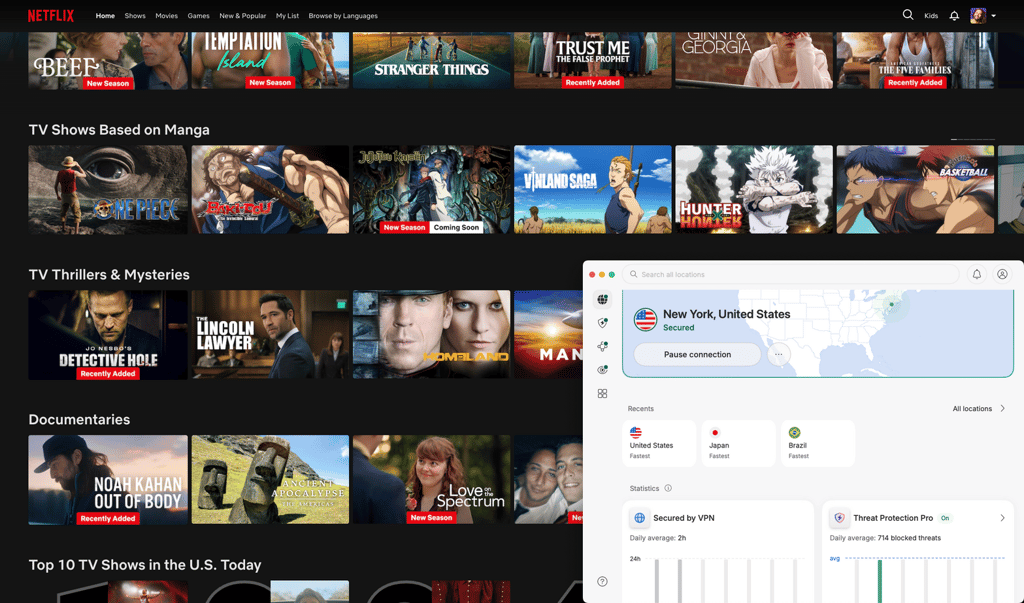The width and height of the screenshot is (1024, 603).
Task: Open the Movies menu item
Action: [x=167, y=16]
